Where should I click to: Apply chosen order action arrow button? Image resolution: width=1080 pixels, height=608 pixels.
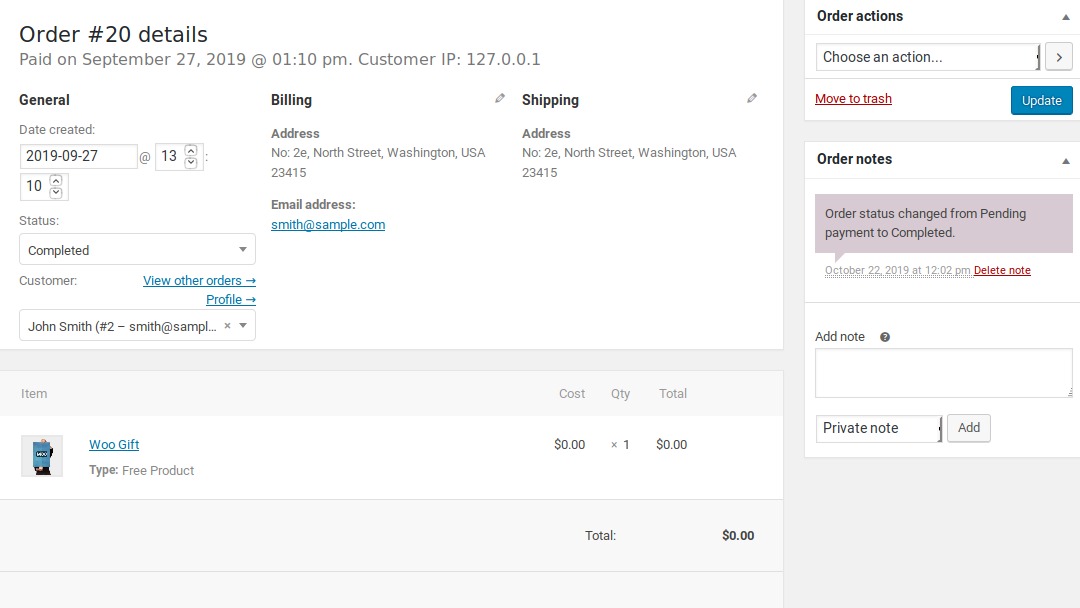coord(1058,57)
